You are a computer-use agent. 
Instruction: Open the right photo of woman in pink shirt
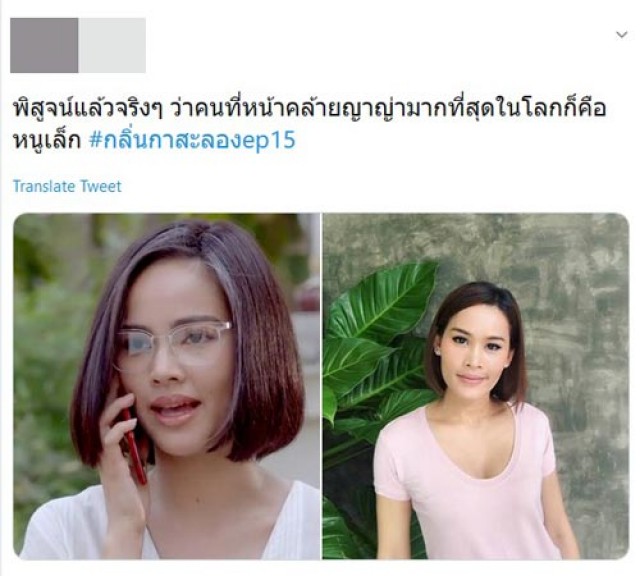476,386
